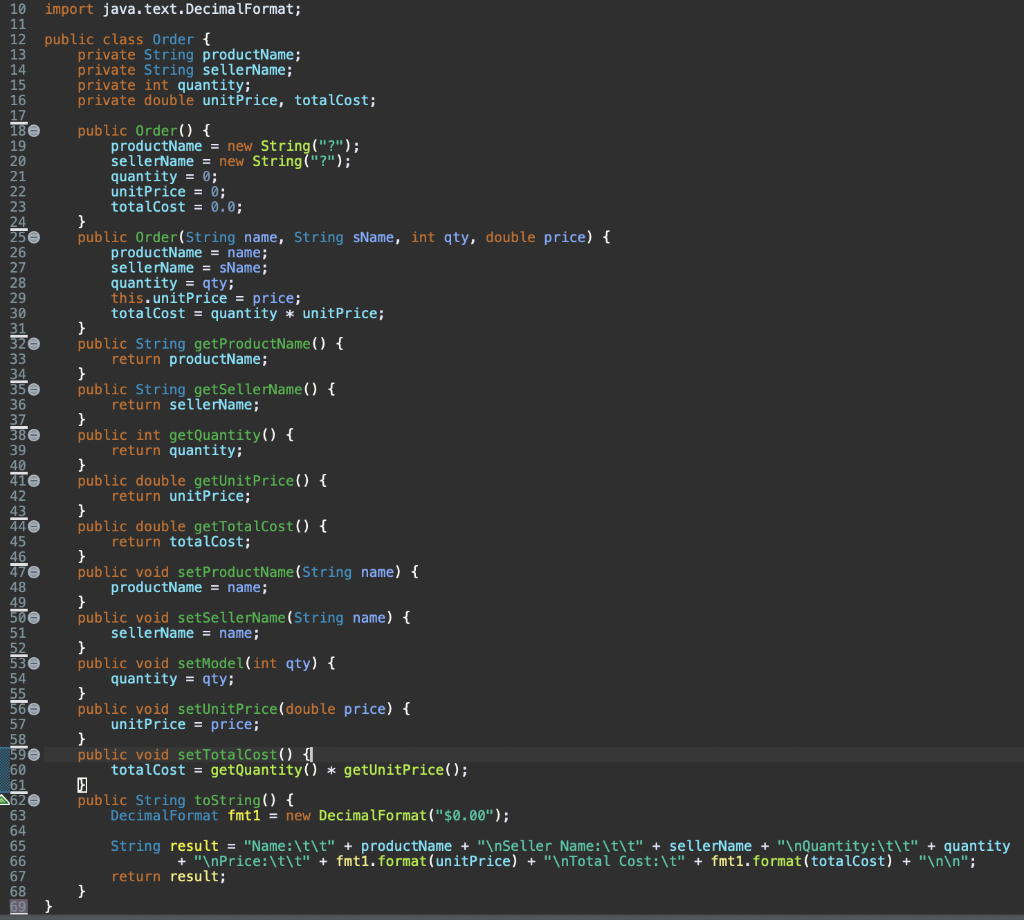This screenshot has height=920, width=1024.
Task: Fold the setProductName method
Action: point(33,572)
